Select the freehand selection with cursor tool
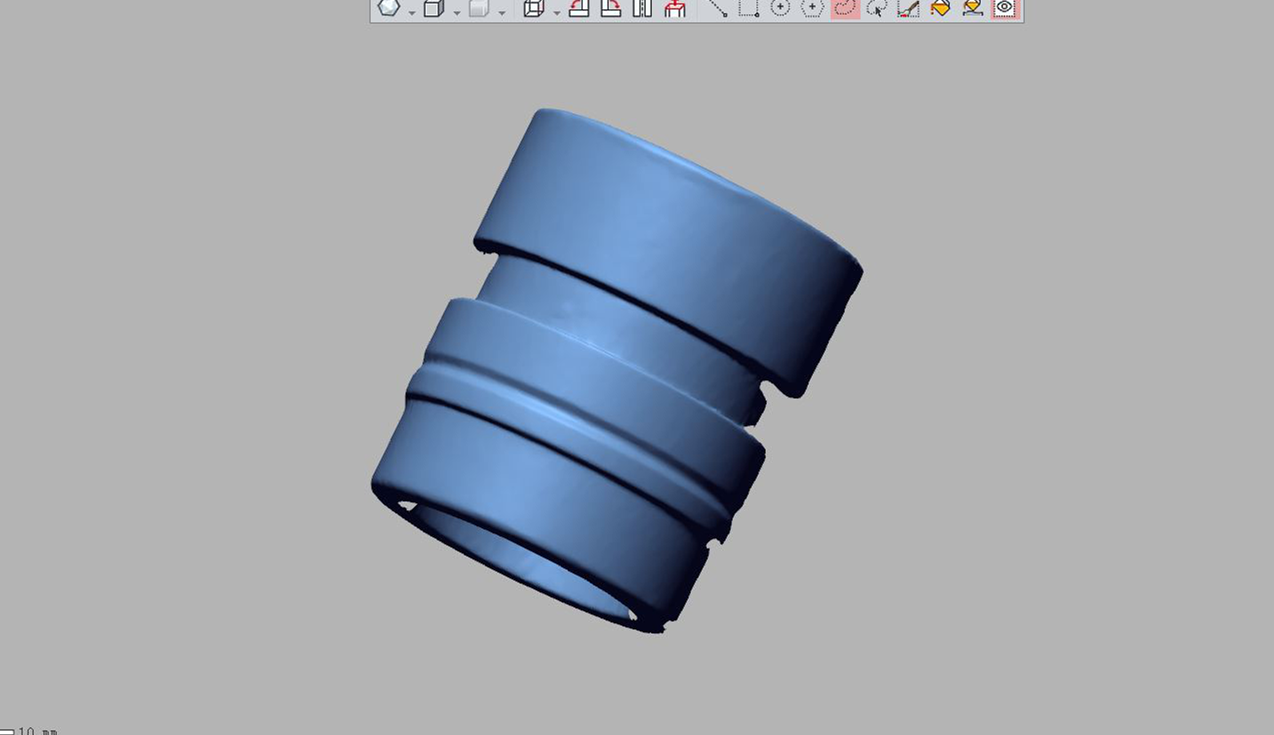The width and height of the screenshot is (1274, 735). tap(877, 8)
